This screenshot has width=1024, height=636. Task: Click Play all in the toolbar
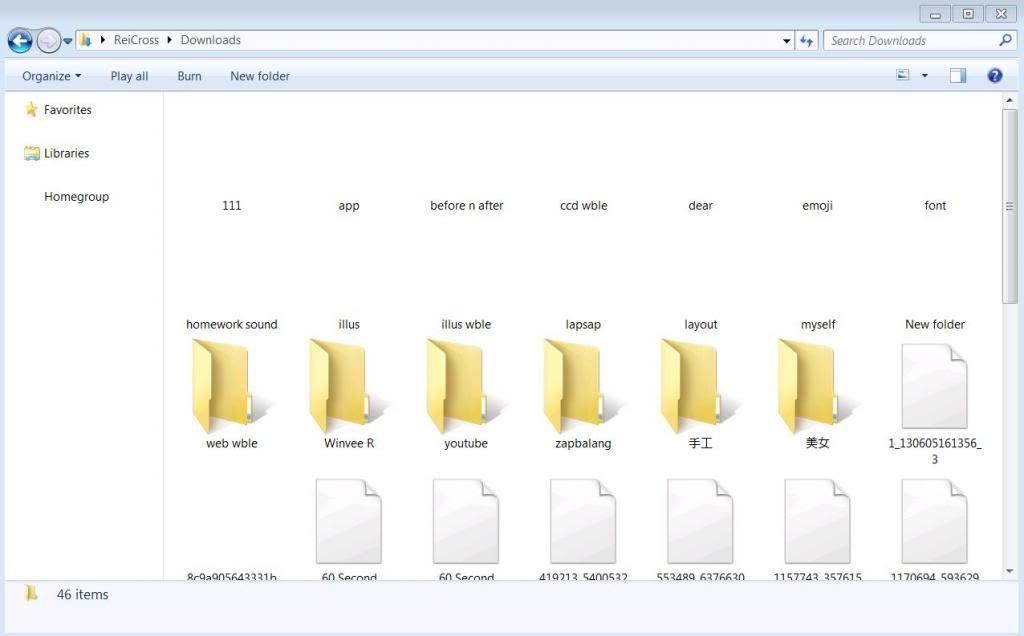tap(129, 76)
